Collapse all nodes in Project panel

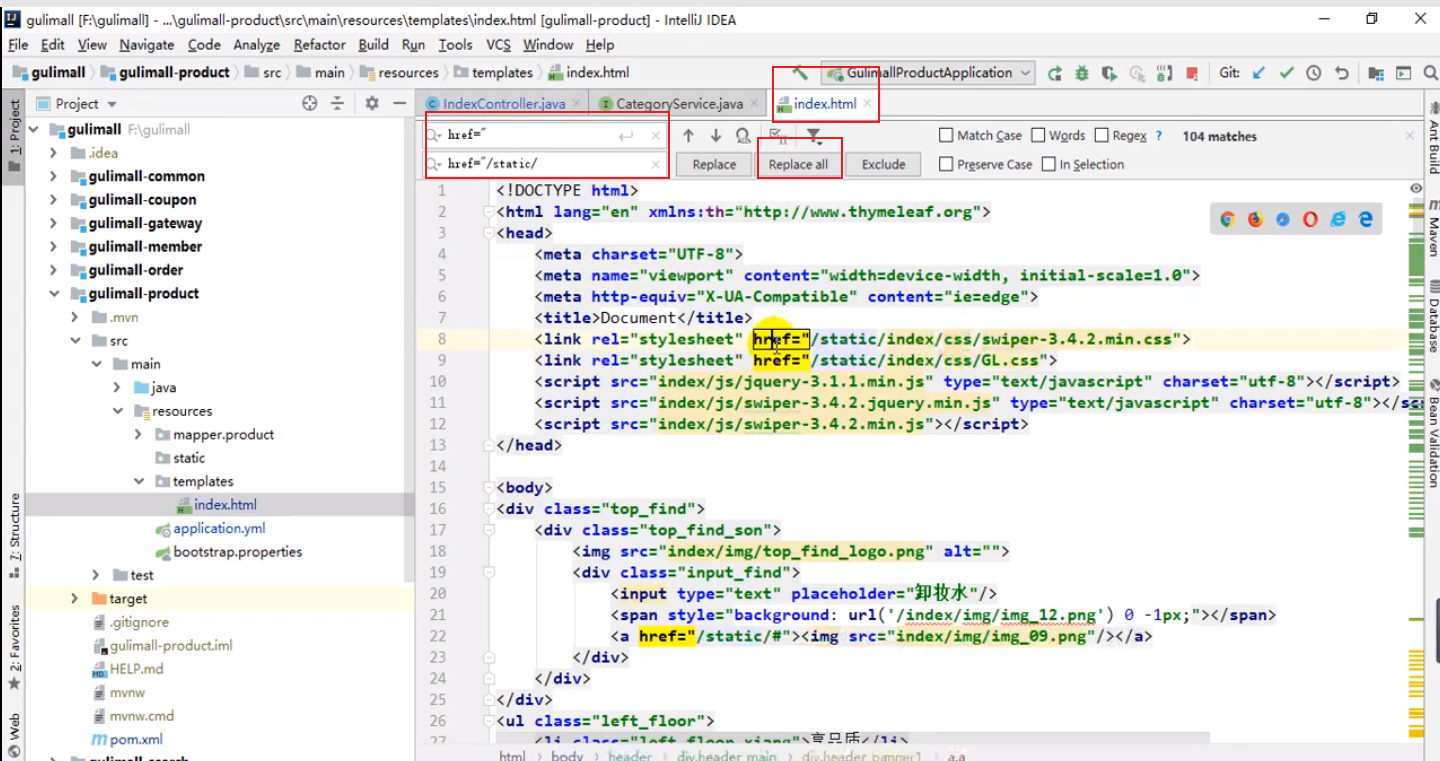337,103
